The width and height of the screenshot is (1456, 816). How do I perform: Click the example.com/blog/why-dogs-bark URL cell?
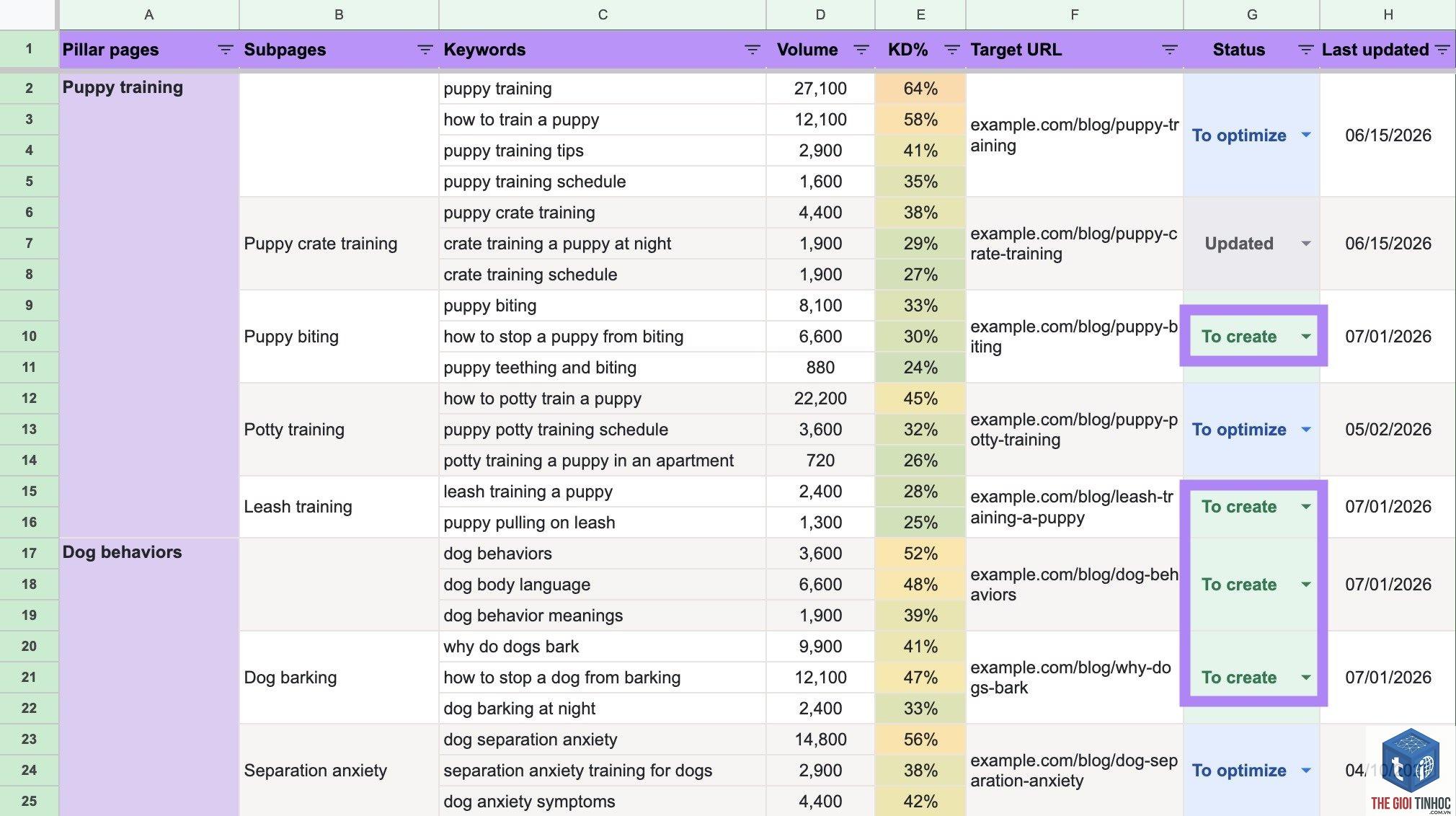point(1074,678)
